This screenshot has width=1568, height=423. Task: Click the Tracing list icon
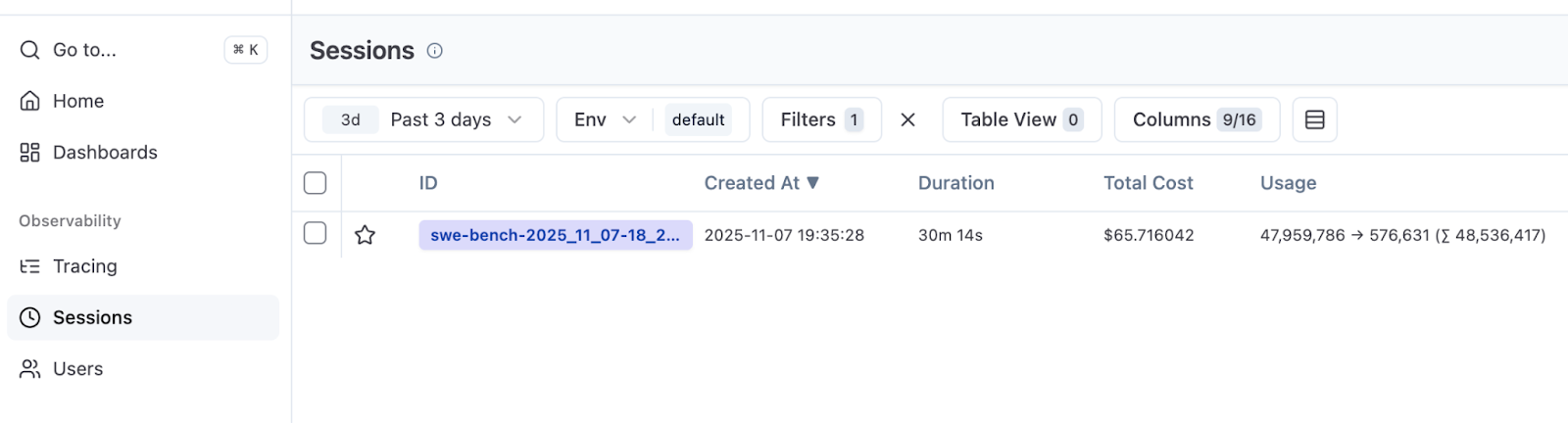30,266
